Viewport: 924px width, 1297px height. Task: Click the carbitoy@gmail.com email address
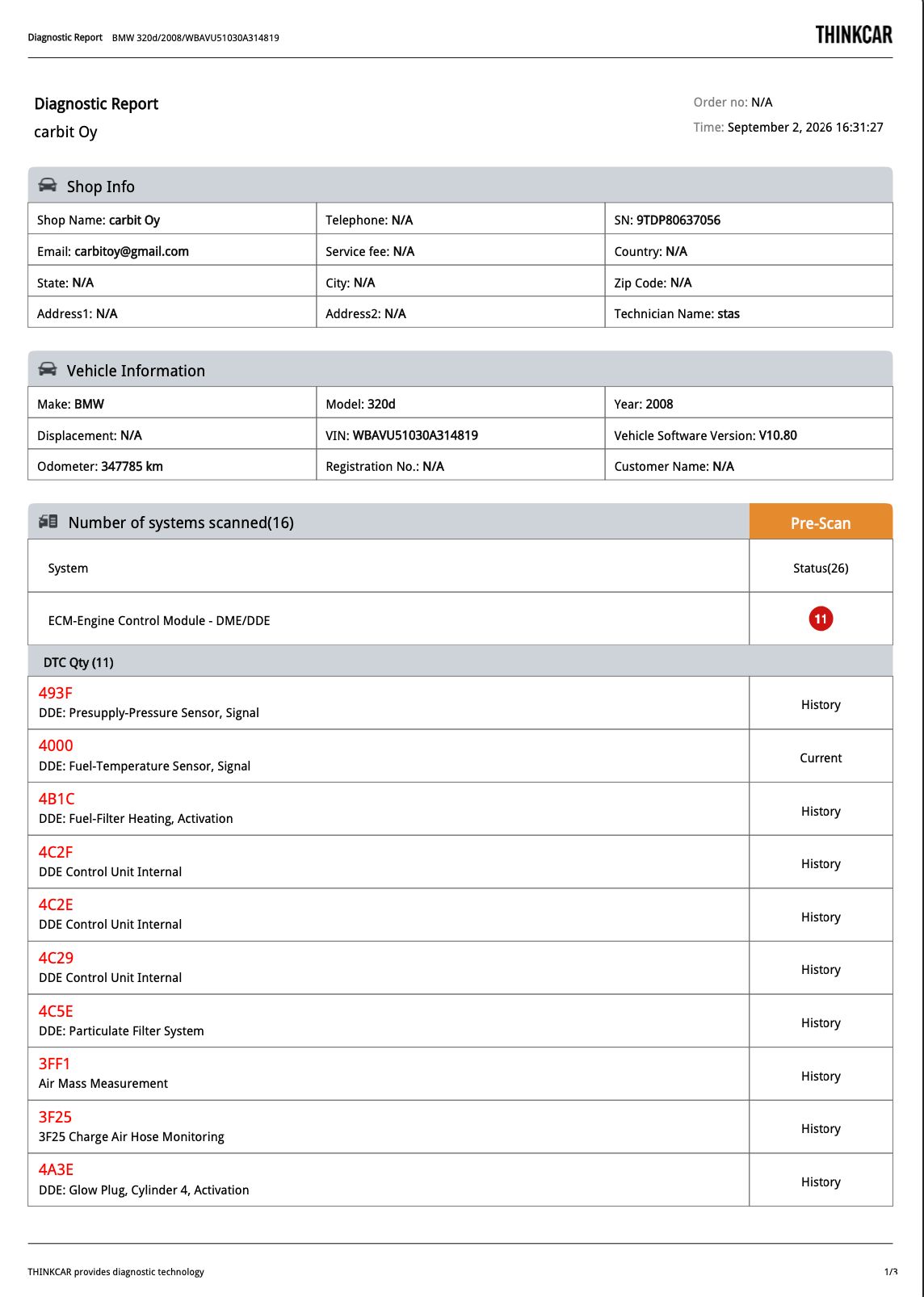[132, 251]
